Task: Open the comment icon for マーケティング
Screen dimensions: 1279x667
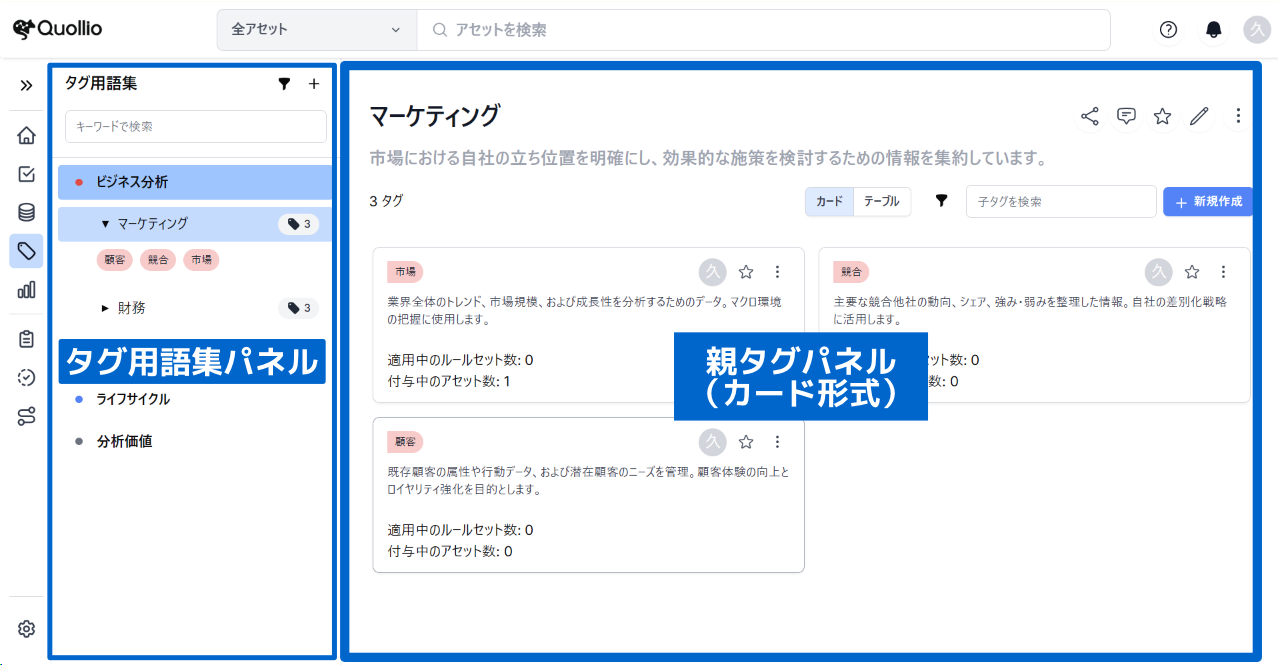Action: [x=1126, y=116]
